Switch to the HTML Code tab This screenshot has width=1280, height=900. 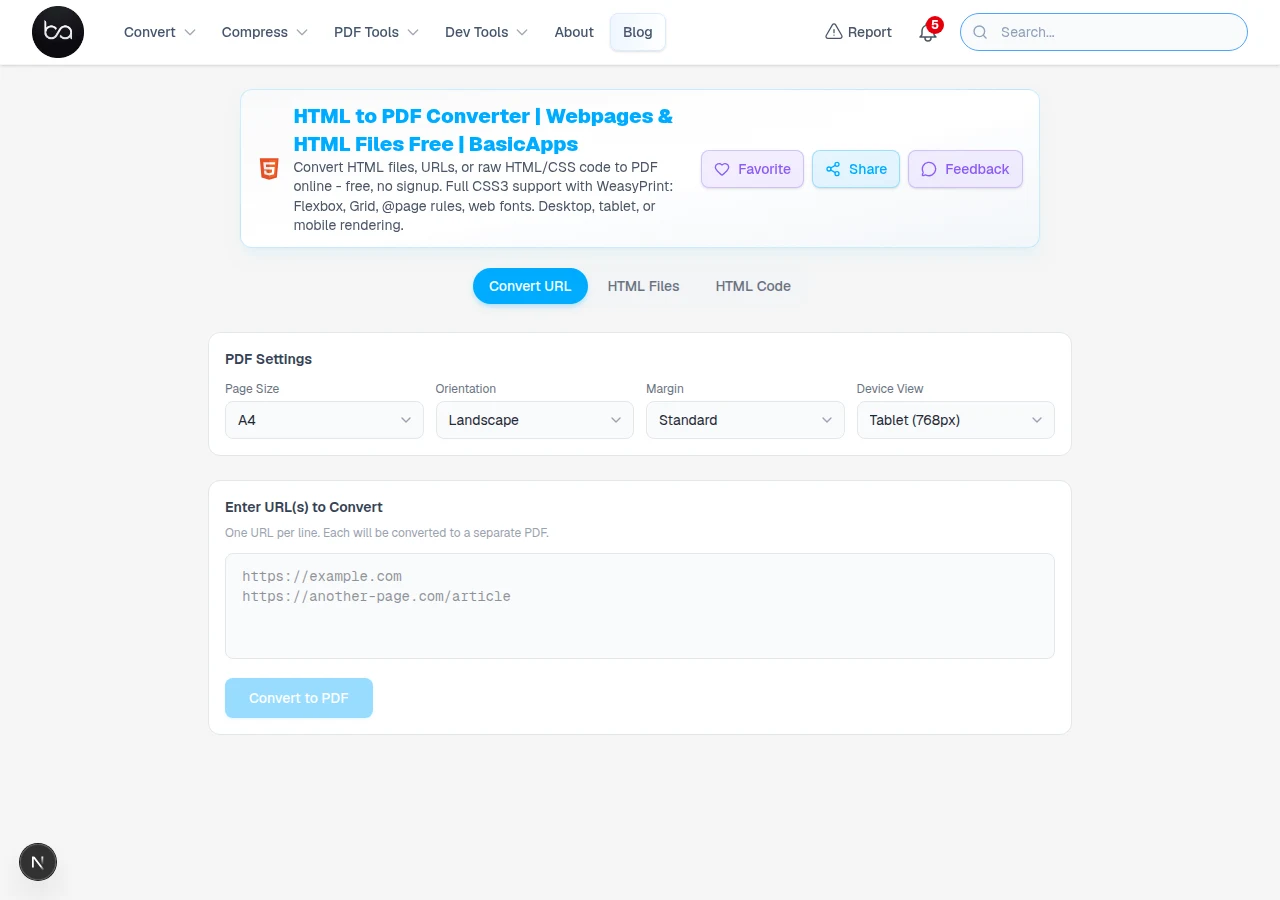click(x=753, y=286)
